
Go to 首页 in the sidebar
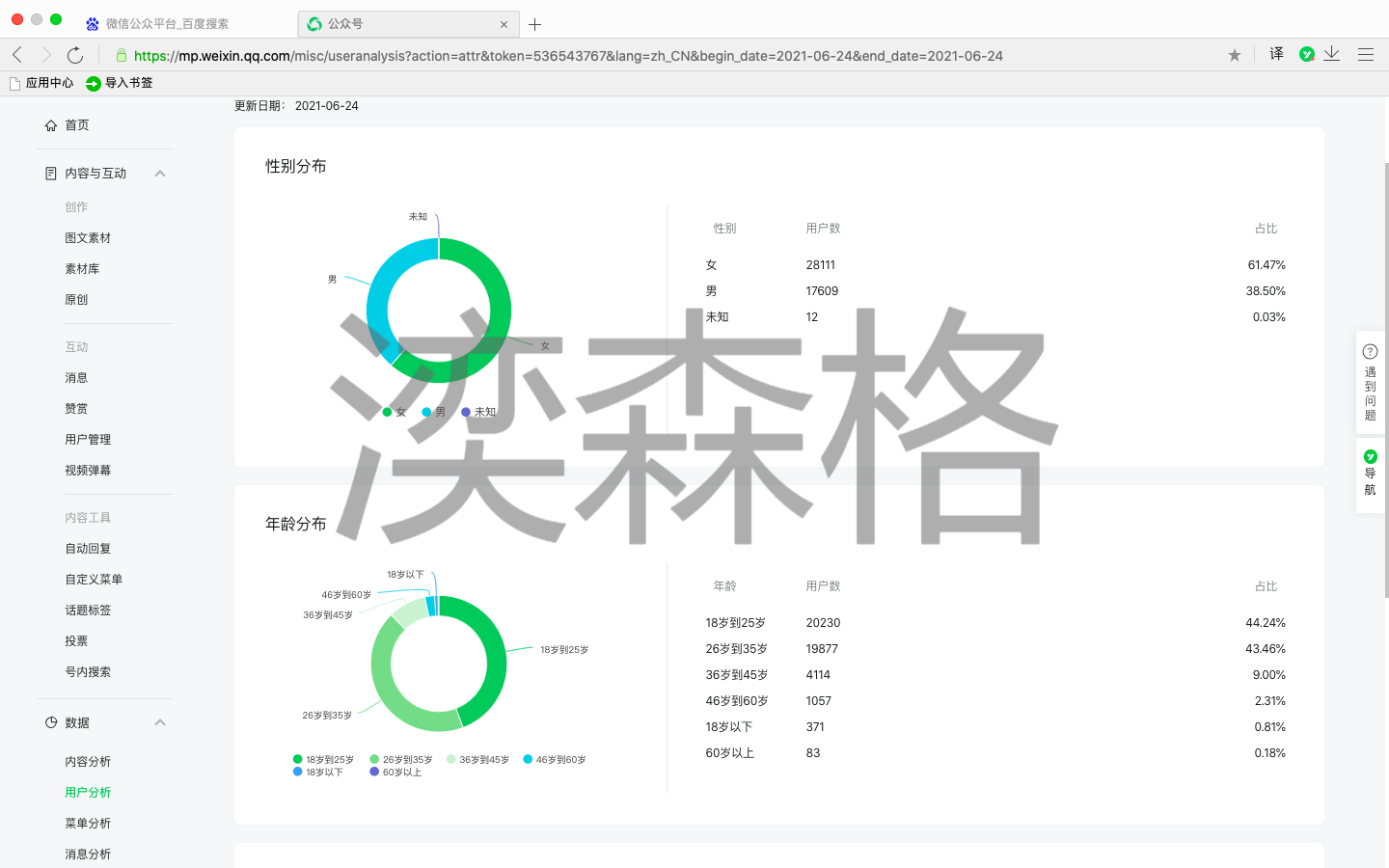76,125
